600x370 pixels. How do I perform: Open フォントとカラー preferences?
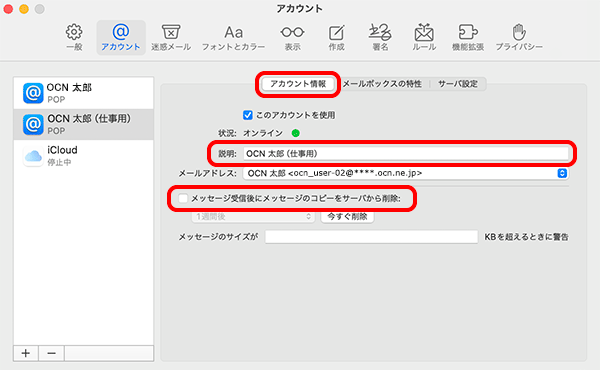tap(233, 37)
